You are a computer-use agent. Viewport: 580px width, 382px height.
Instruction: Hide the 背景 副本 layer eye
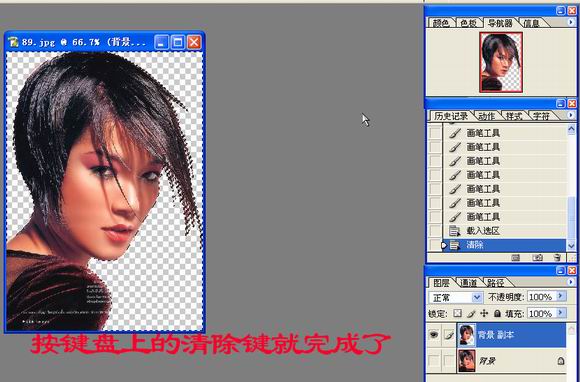click(x=434, y=335)
